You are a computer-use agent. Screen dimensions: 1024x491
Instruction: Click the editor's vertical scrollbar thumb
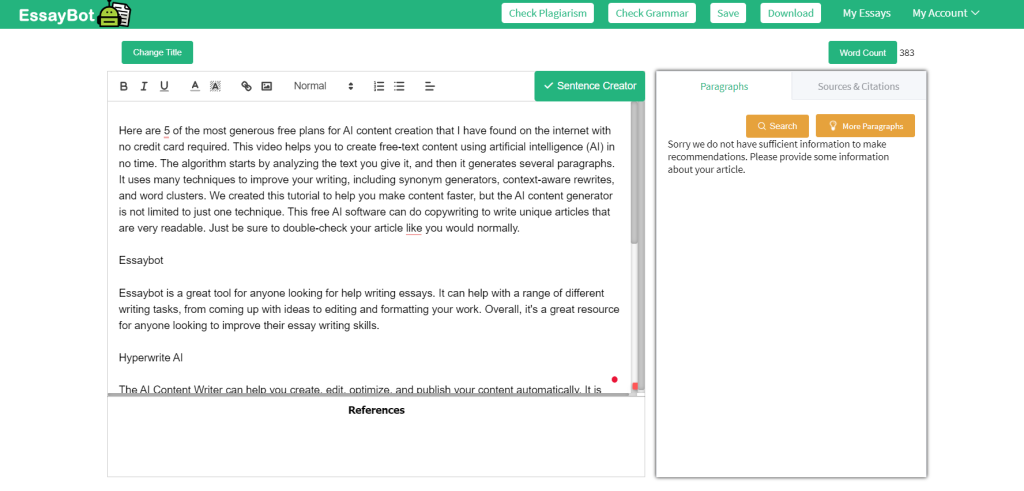[x=634, y=173]
